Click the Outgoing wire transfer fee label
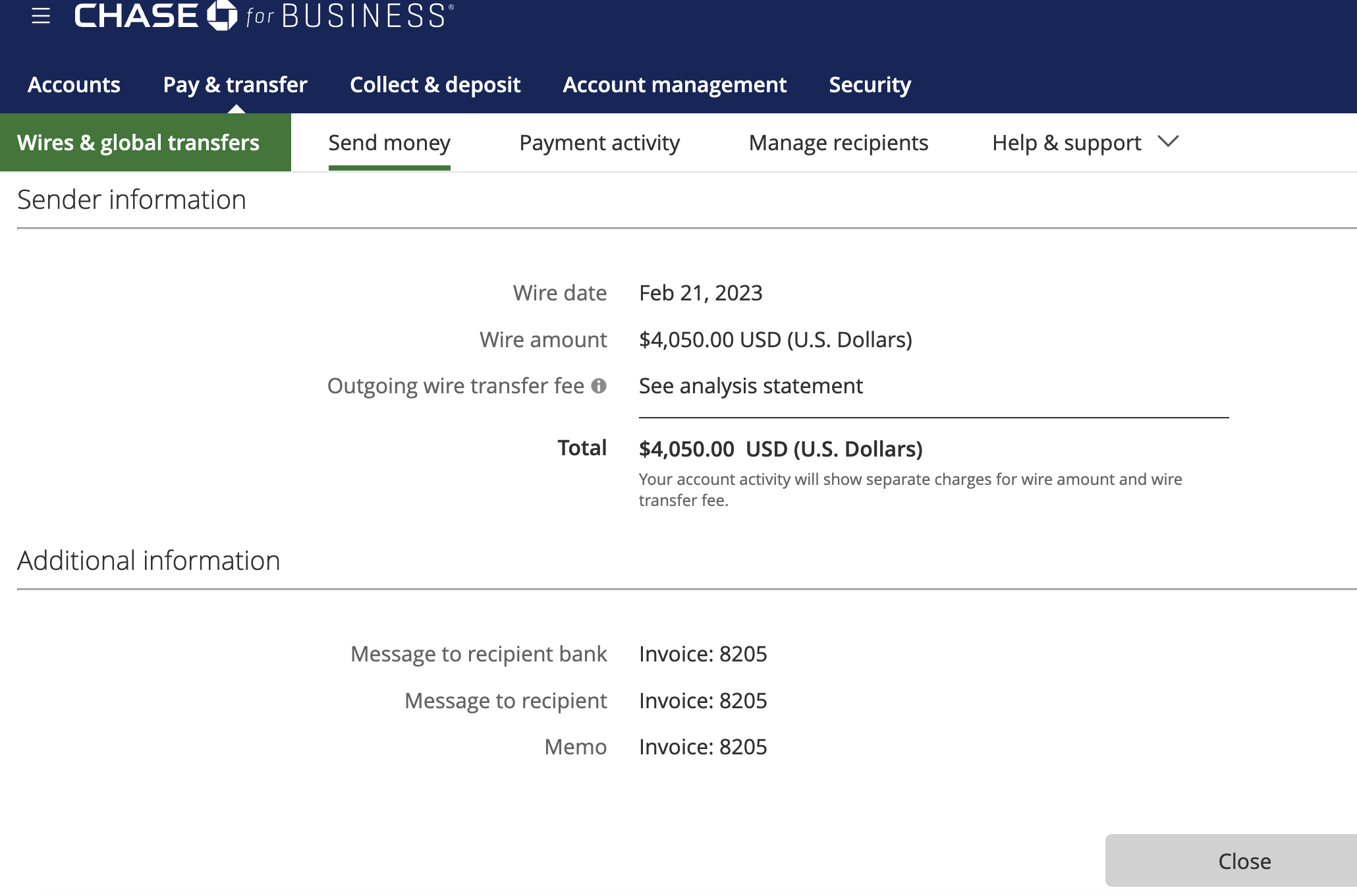The width and height of the screenshot is (1357, 896). pyautogui.click(x=456, y=386)
